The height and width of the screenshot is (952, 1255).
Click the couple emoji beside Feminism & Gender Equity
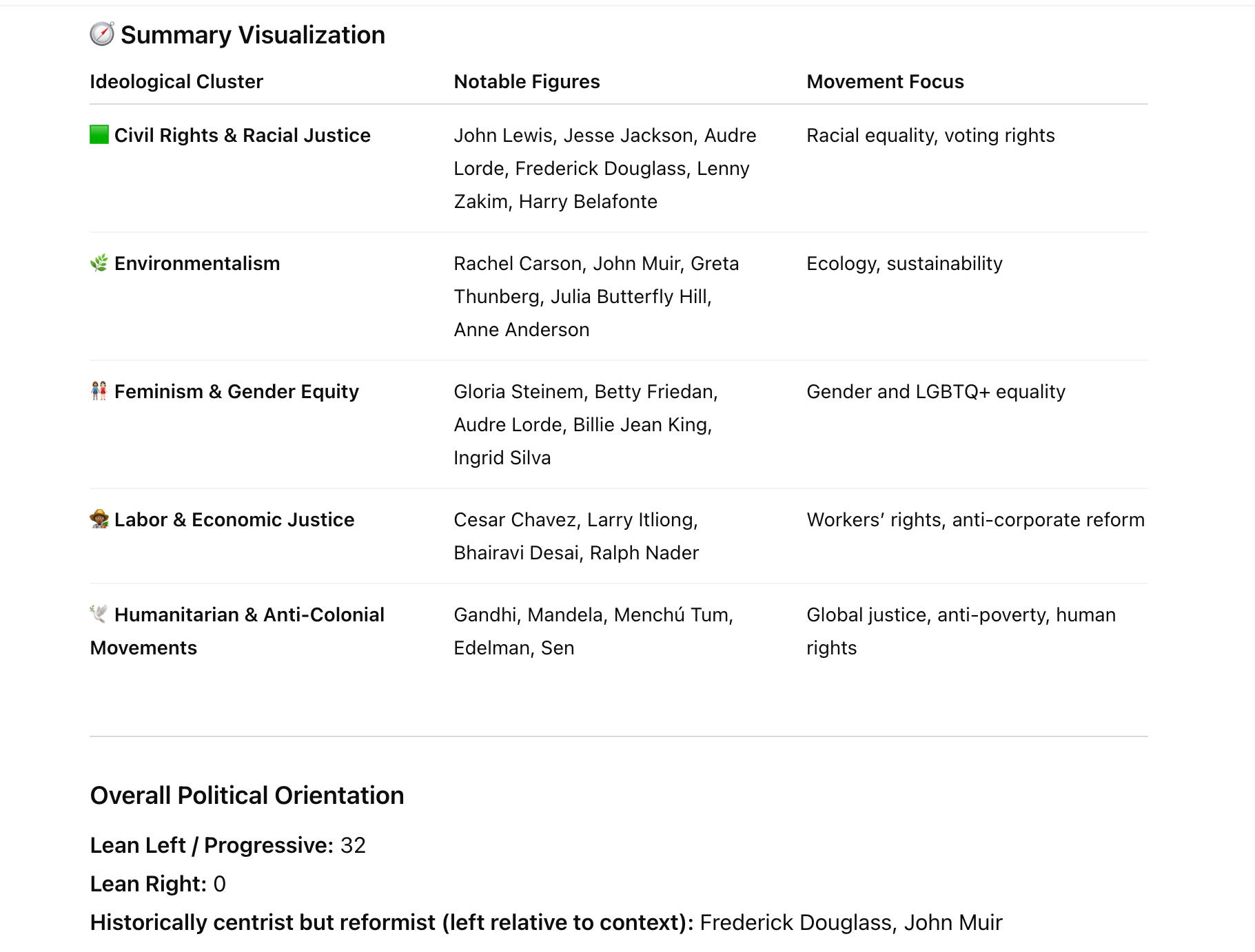99,391
